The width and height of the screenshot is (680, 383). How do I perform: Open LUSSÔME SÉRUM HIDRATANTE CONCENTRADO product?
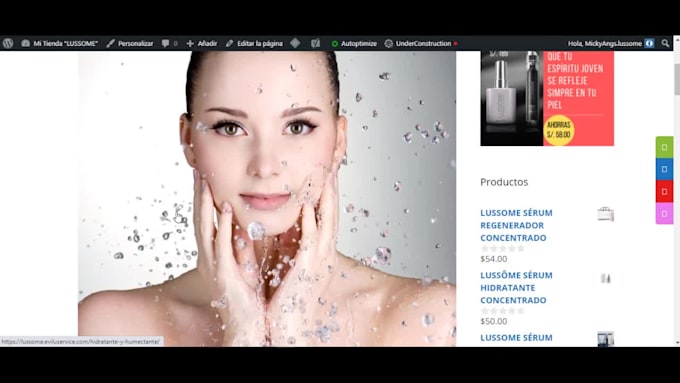coord(516,288)
